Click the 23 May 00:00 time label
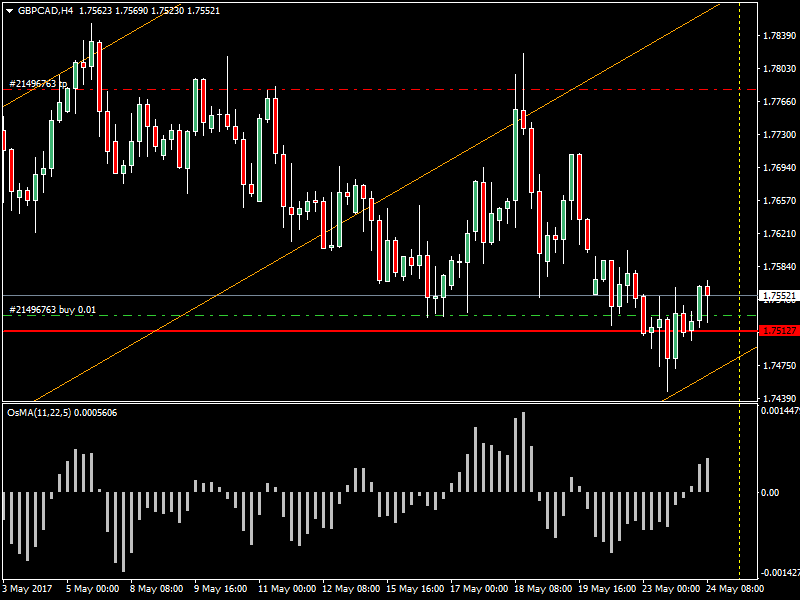 pyautogui.click(x=671, y=588)
